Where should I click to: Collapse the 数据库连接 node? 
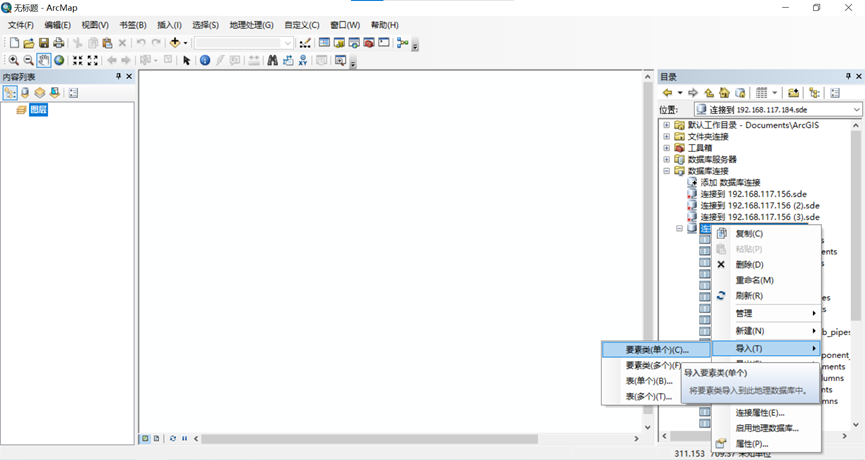click(x=666, y=171)
